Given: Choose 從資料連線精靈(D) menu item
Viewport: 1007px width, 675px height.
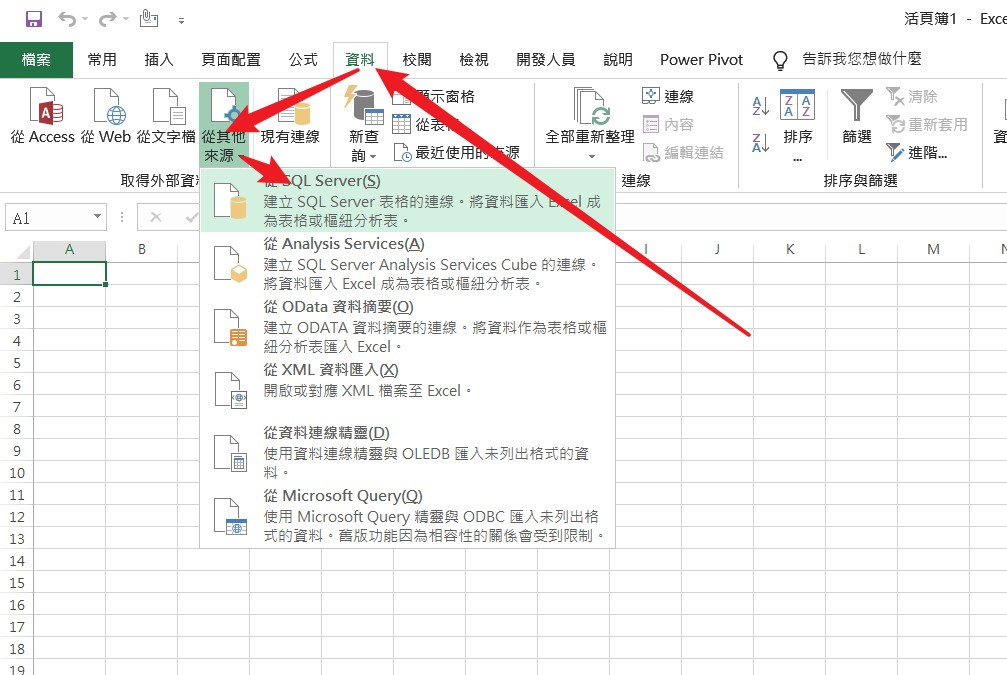Looking at the screenshot, I should coord(408,451).
